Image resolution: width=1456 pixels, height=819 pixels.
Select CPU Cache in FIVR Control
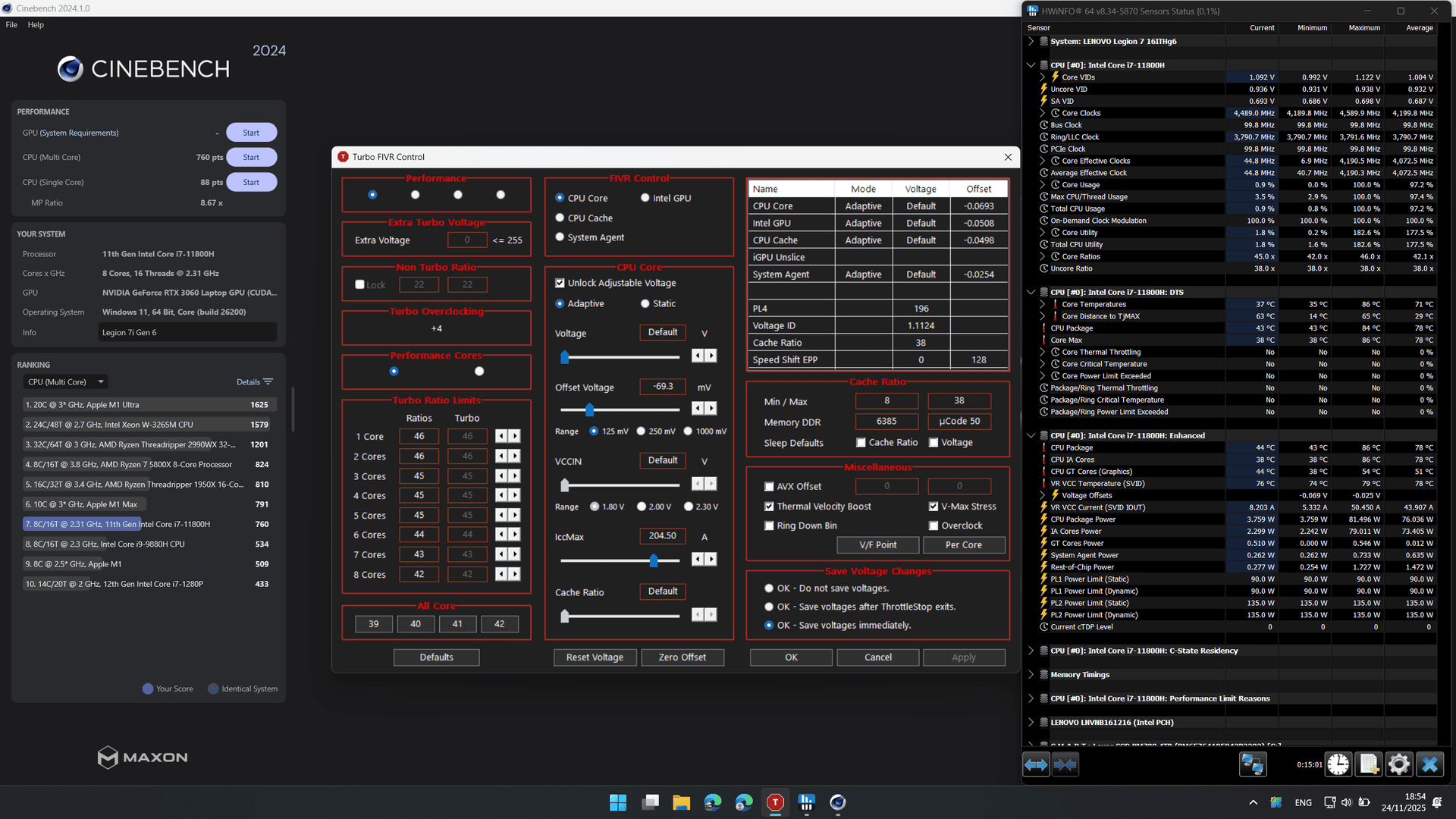(560, 218)
